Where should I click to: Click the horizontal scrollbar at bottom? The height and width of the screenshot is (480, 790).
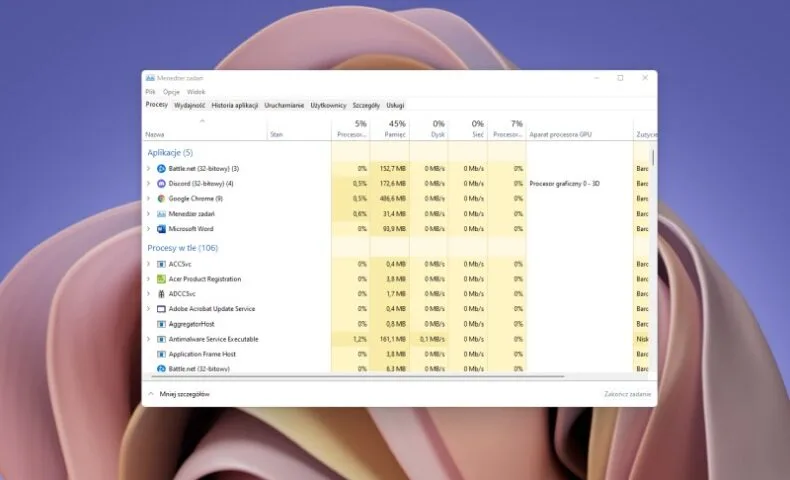[x=357, y=376]
